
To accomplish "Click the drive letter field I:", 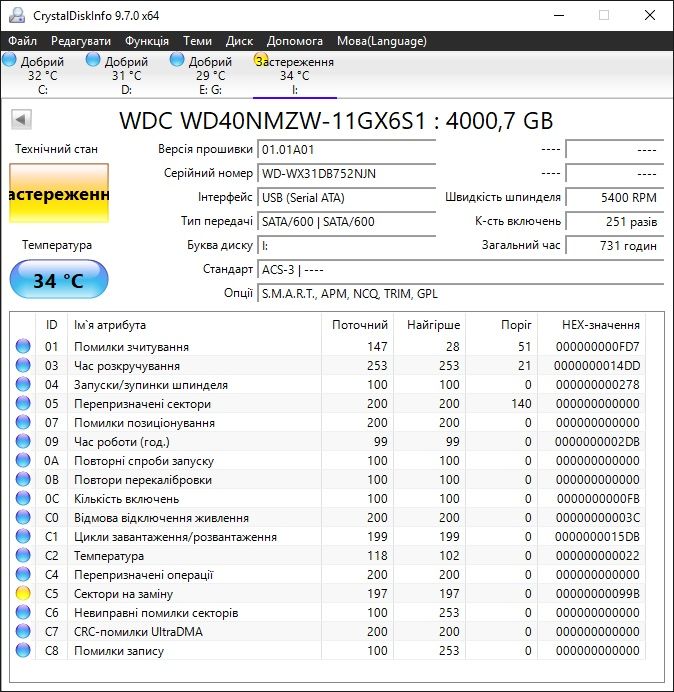I will click(x=346, y=245).
